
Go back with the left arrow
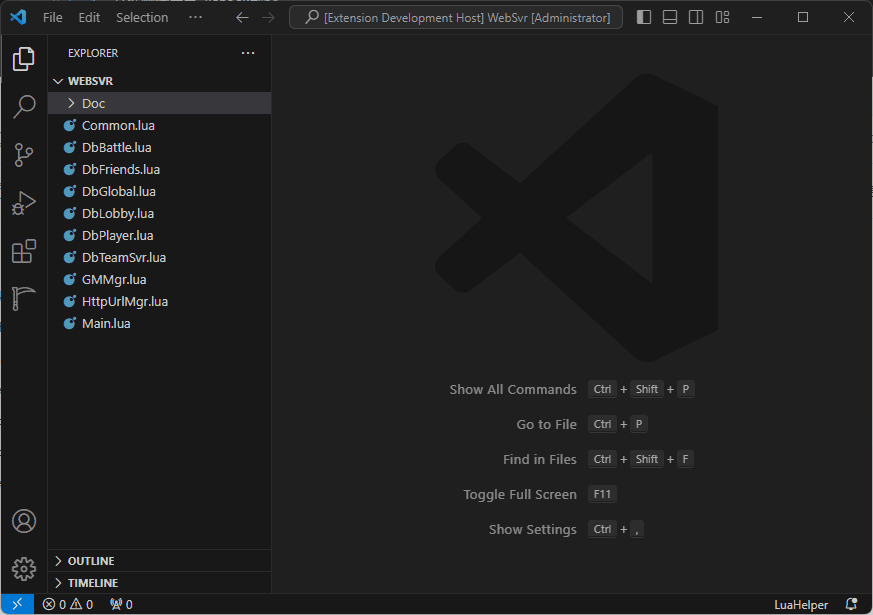242,18
